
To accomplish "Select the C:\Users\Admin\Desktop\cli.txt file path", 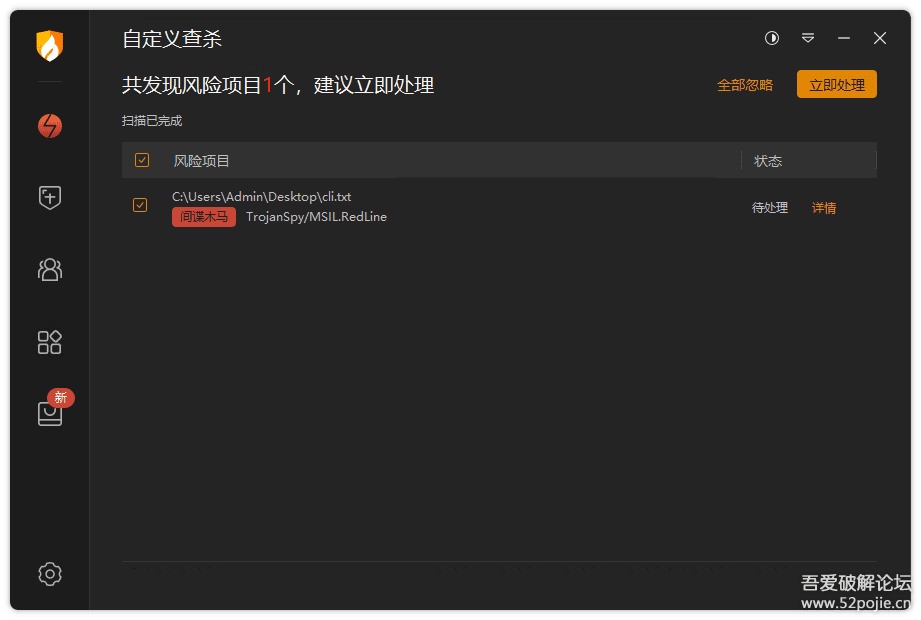I will tap(262, 197).
